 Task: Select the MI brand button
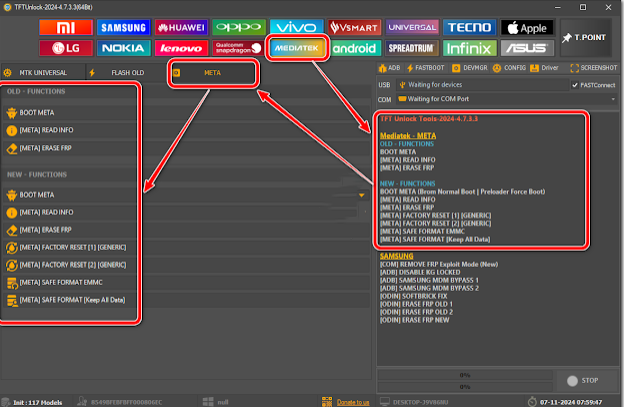coord(66,27)
